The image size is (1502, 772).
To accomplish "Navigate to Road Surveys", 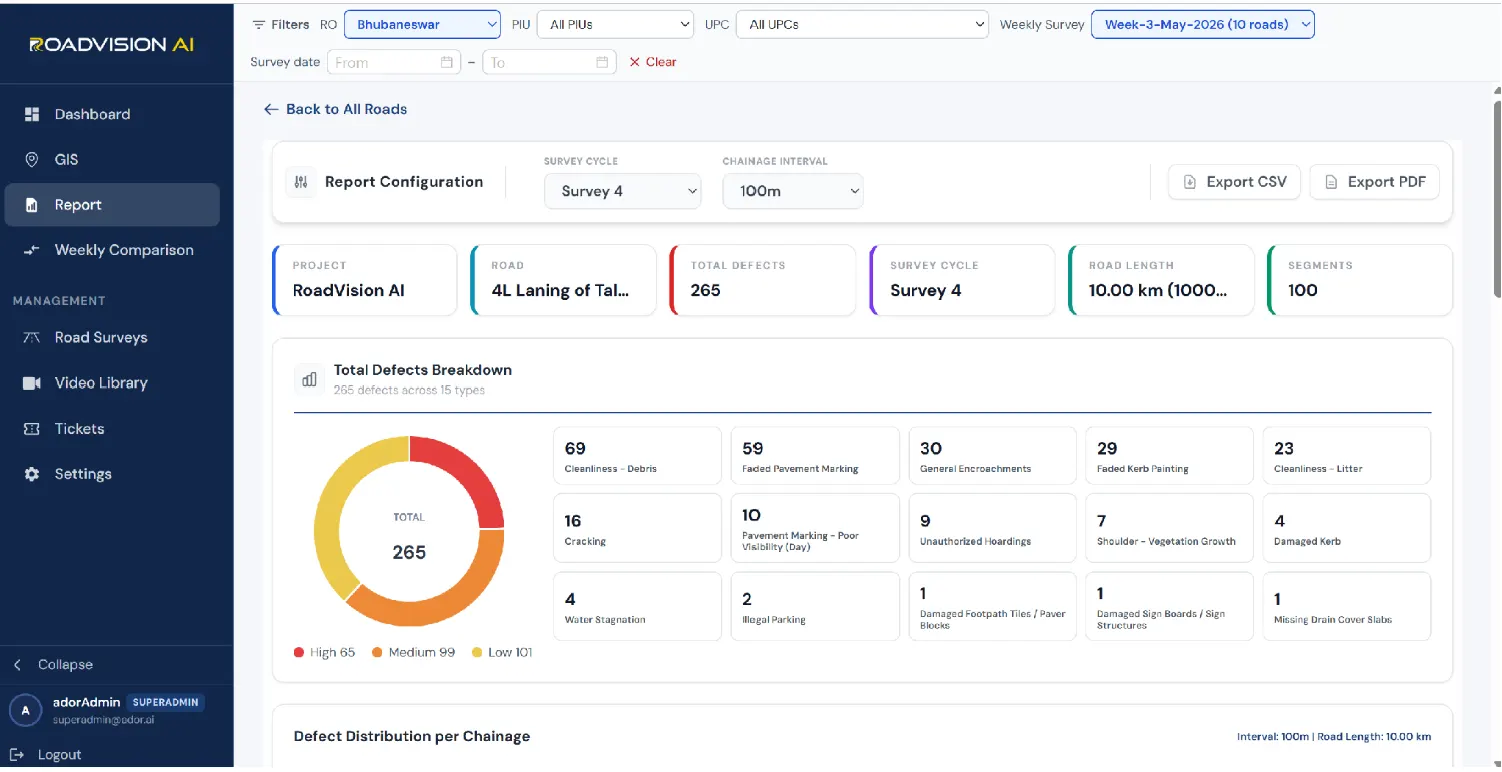I will (112, 338).
